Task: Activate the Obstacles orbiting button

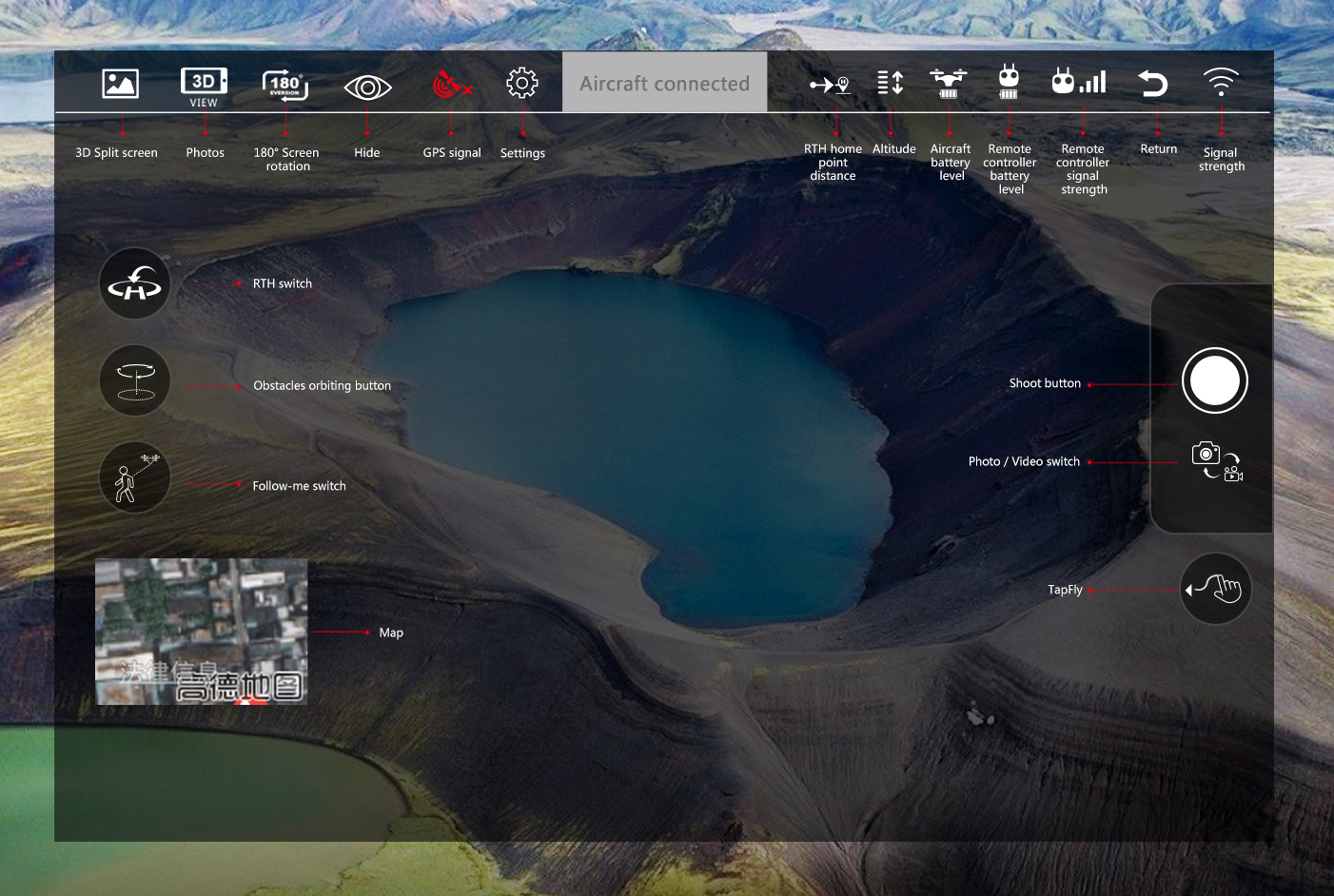Action: coord(135,380)
